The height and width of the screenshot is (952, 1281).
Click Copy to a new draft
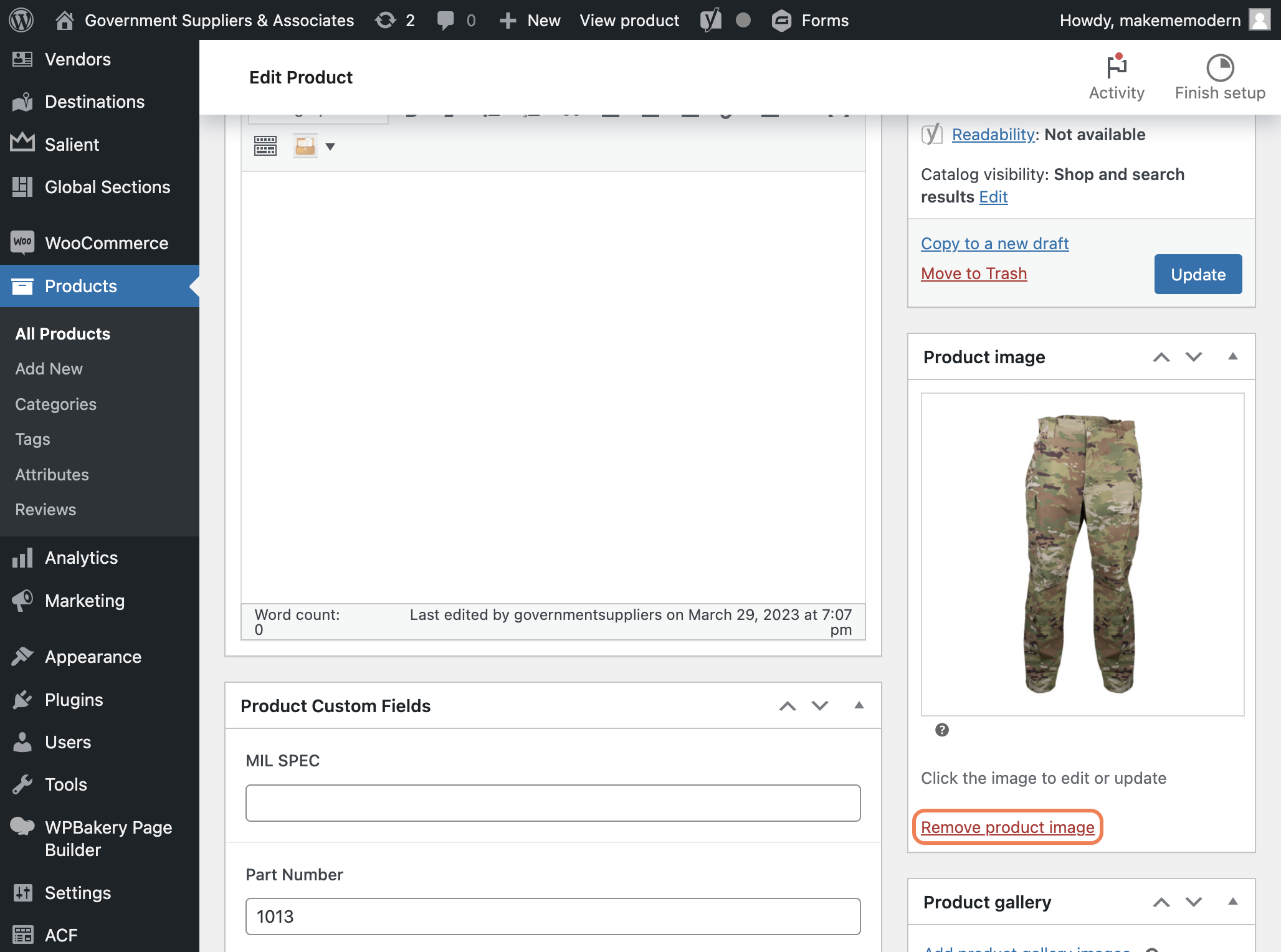[995, 244]
